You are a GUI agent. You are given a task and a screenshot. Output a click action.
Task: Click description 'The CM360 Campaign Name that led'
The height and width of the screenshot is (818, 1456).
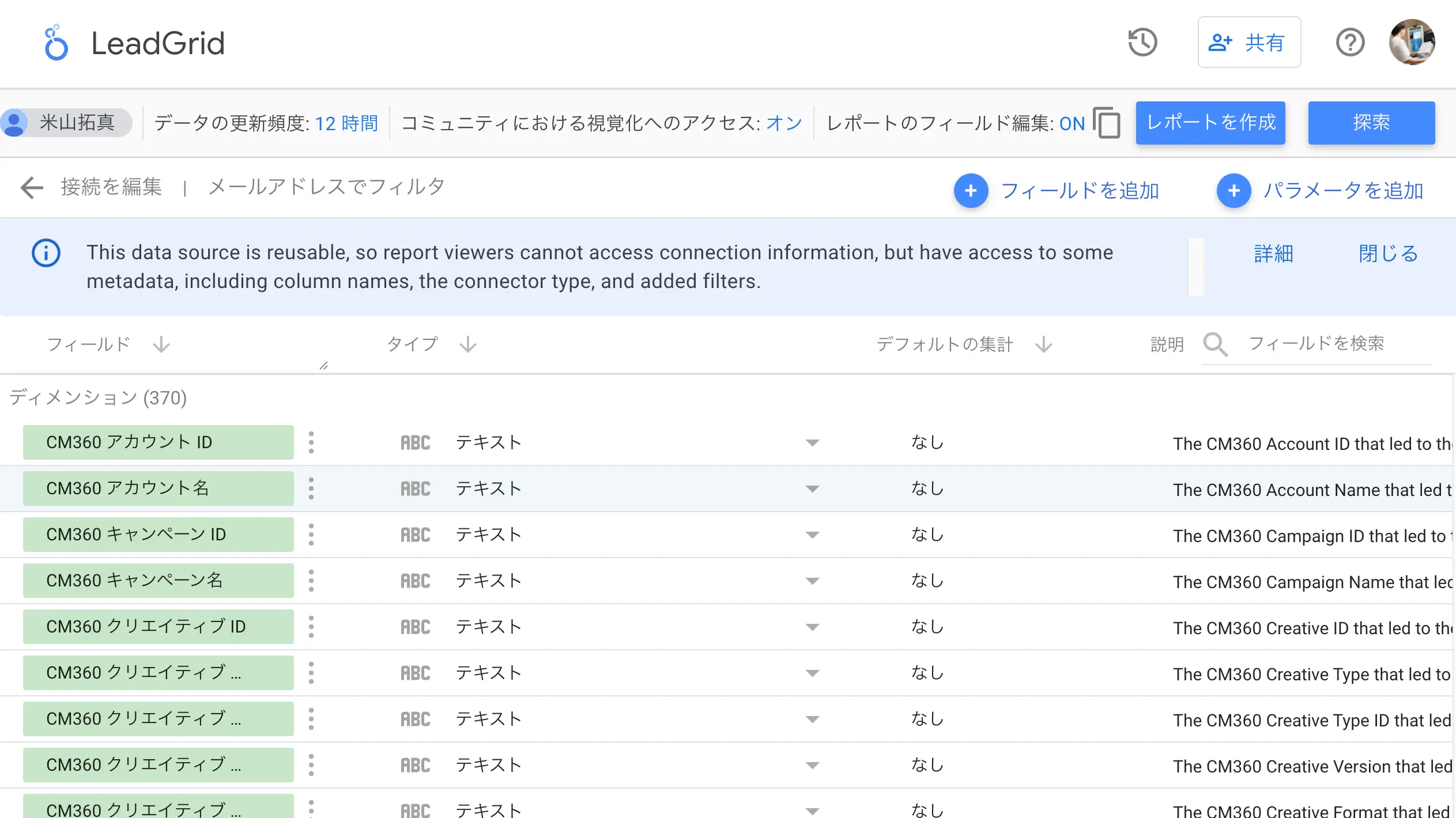(x=1312, y=582)
